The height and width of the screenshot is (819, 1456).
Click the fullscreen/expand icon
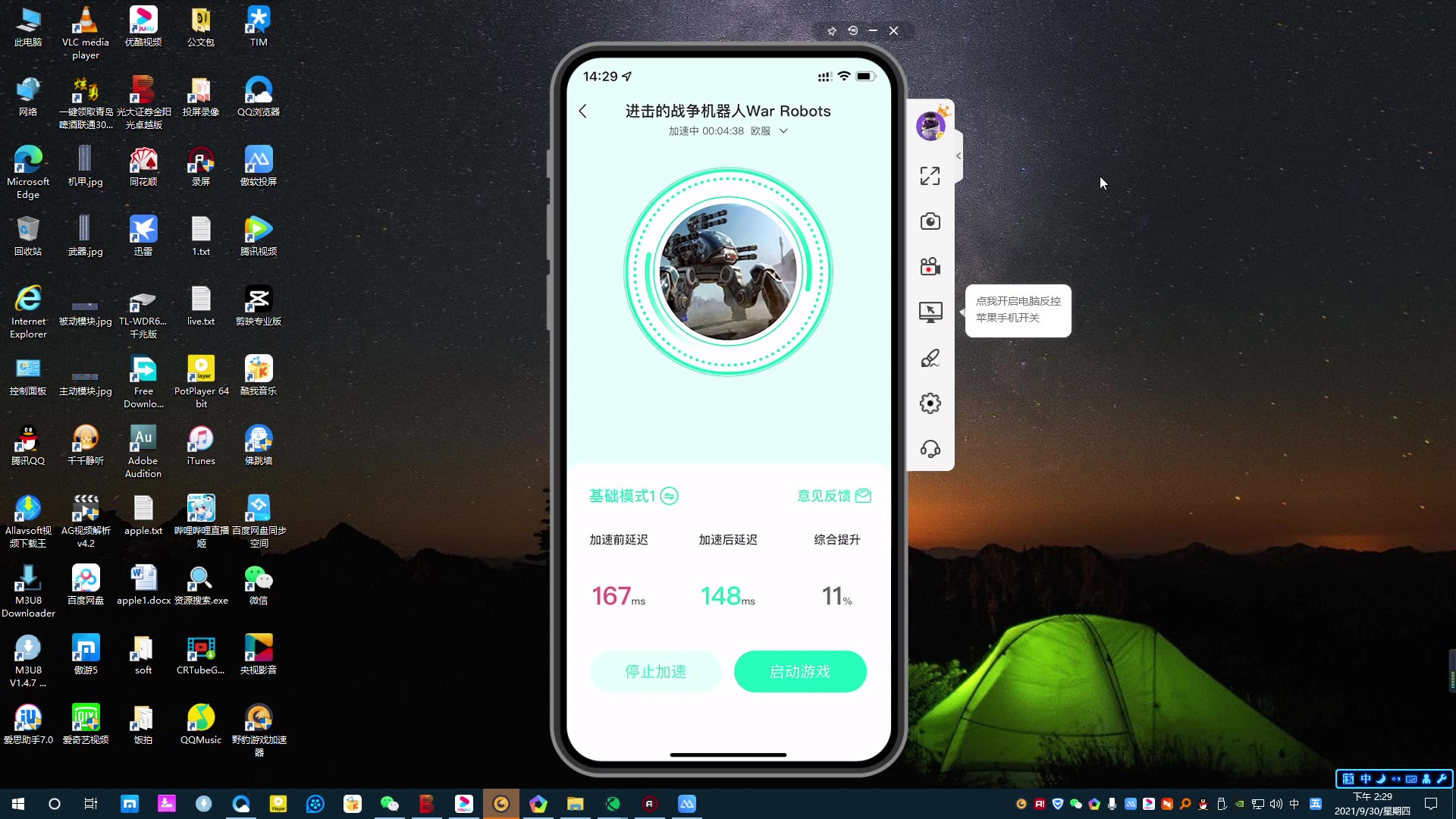(930, 177)
